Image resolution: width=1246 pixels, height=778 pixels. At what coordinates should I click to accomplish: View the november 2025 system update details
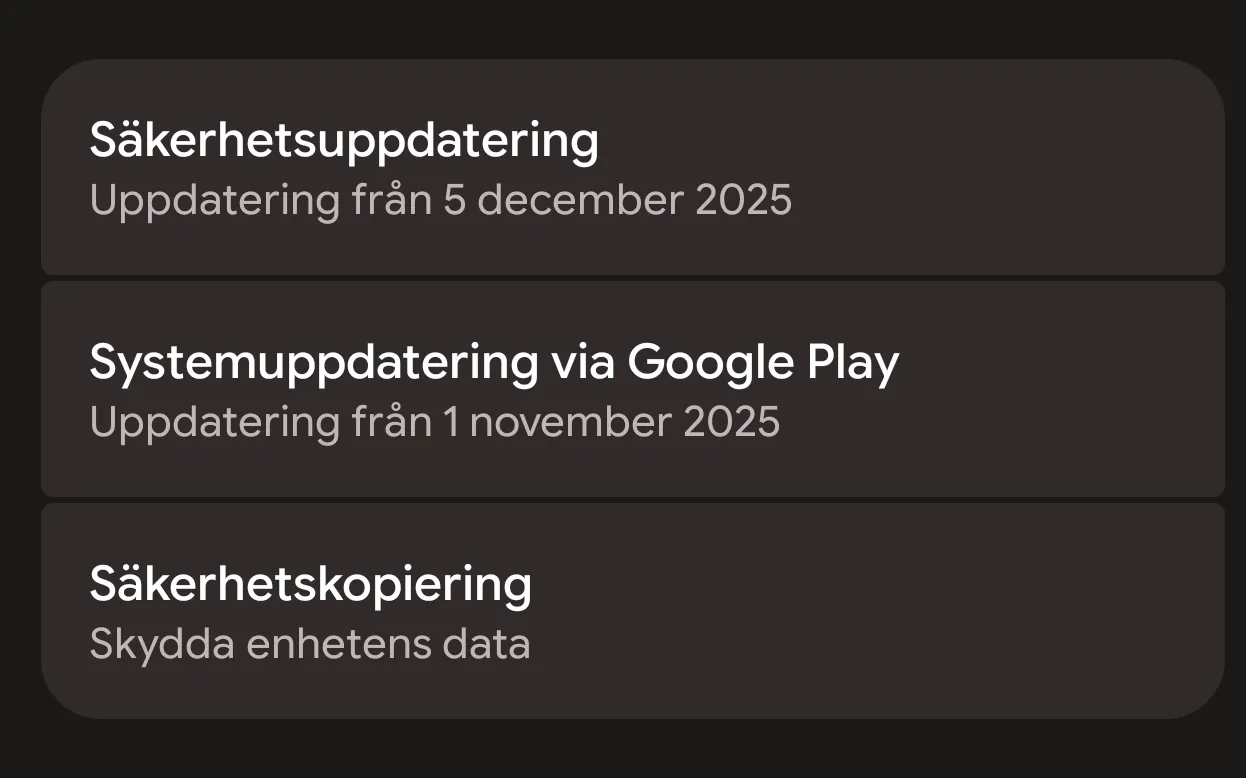pos(632,389)
